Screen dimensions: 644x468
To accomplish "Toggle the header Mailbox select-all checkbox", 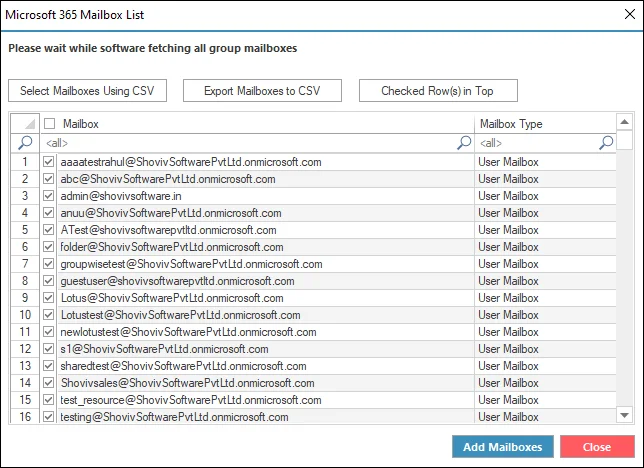I will click(49, 124).
